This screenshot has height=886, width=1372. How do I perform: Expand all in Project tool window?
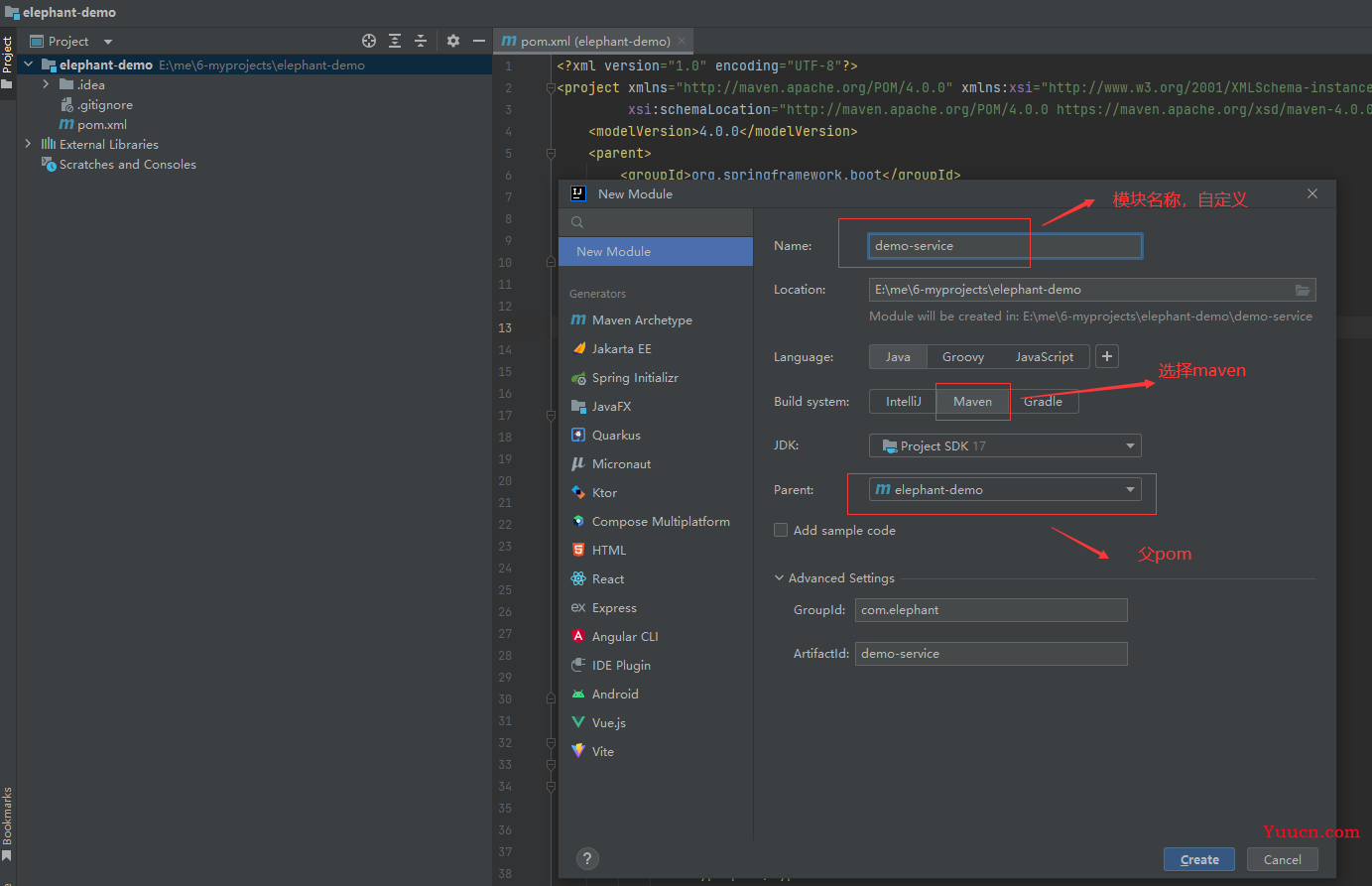click(395, 41)
